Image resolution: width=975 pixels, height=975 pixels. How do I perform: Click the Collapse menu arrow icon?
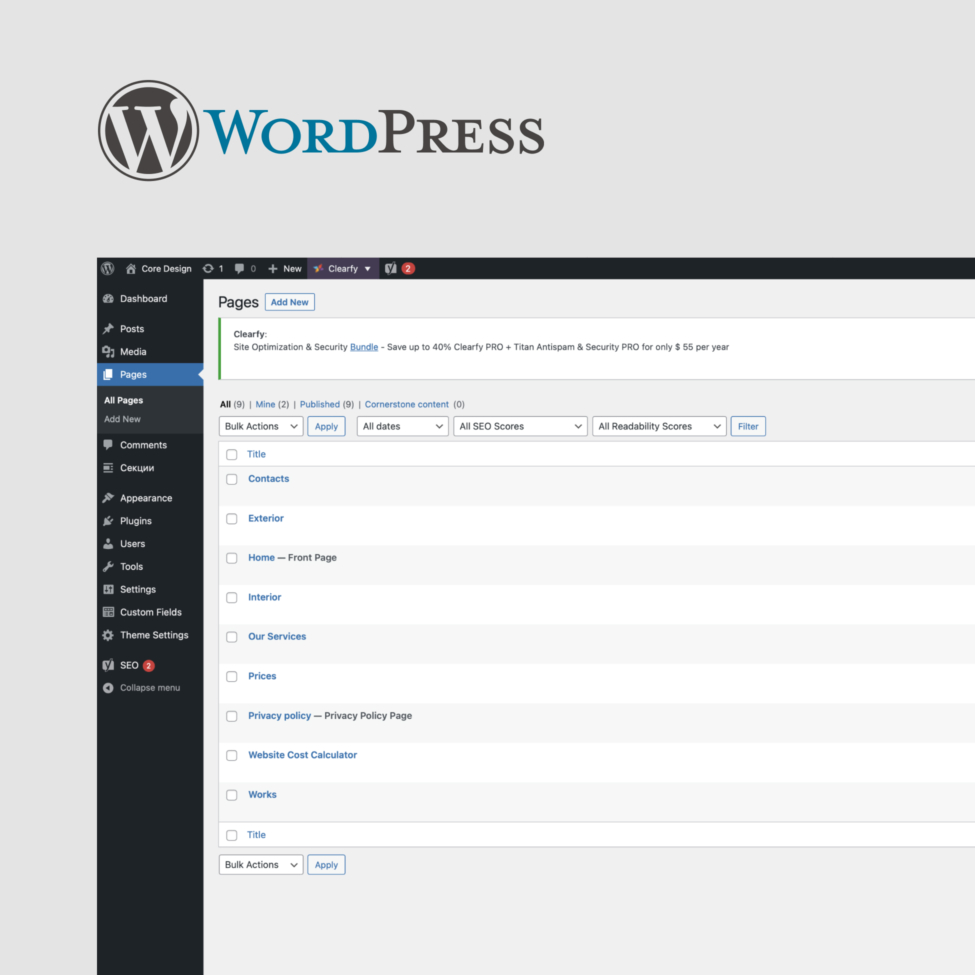pos(108,688)
